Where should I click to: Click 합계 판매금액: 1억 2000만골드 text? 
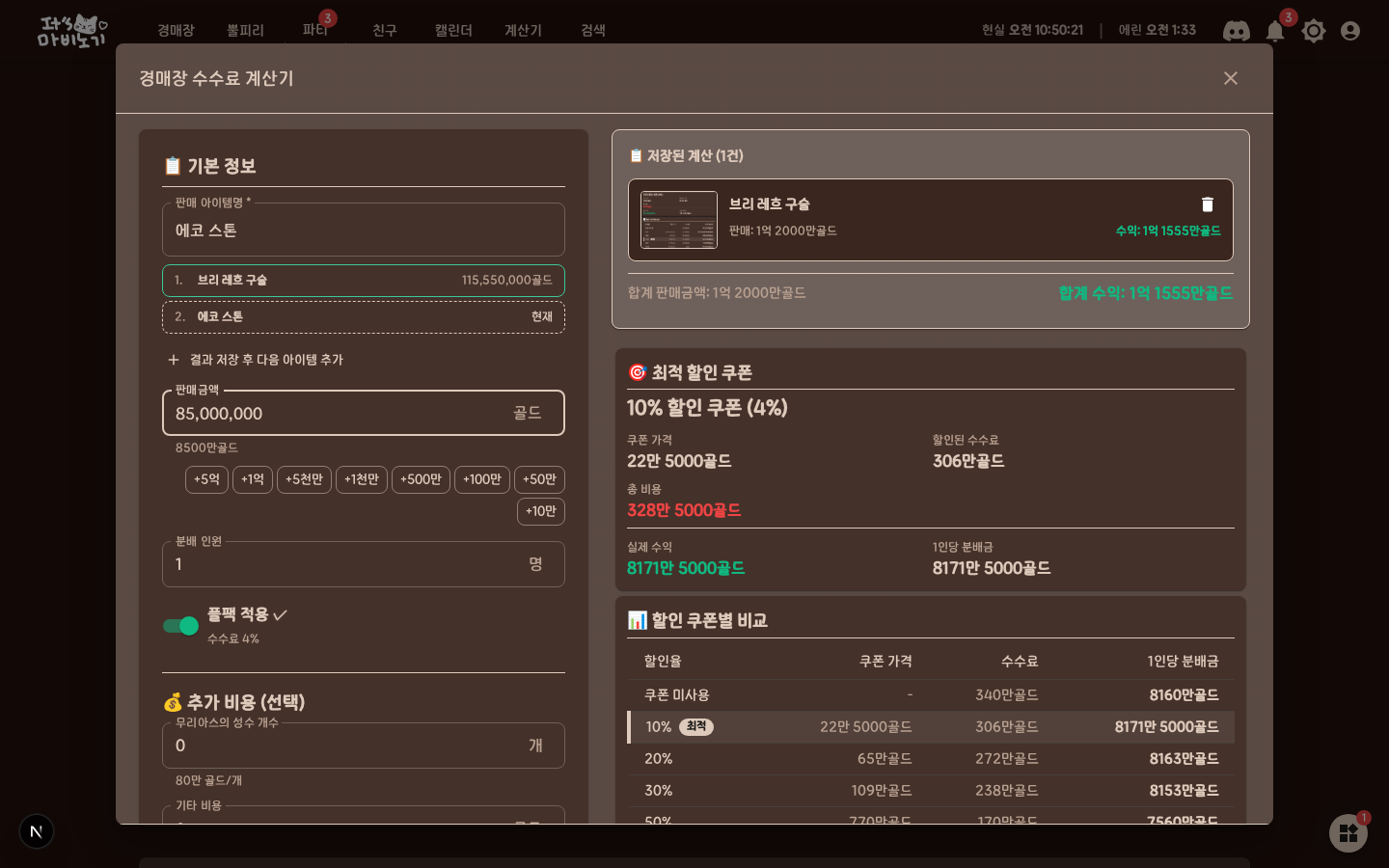coord(717,293)
